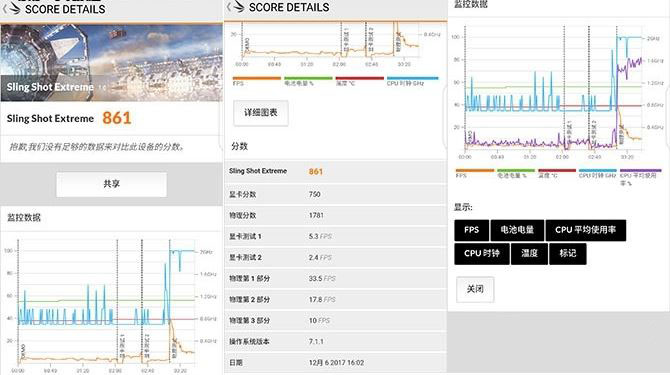Tap the 关闭 close button
This screenshot has width=670, height=375.
tap(475, 289)
